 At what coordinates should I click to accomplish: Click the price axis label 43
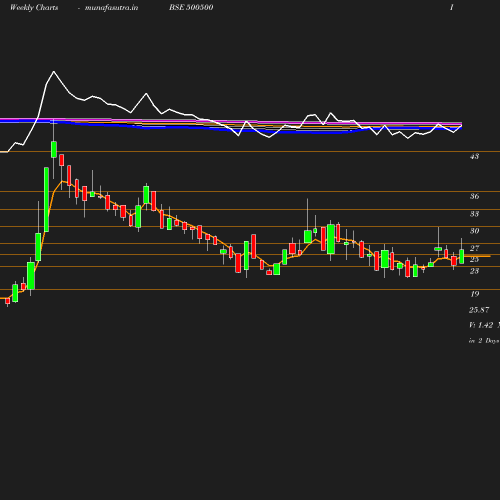(x=475, y=156)
